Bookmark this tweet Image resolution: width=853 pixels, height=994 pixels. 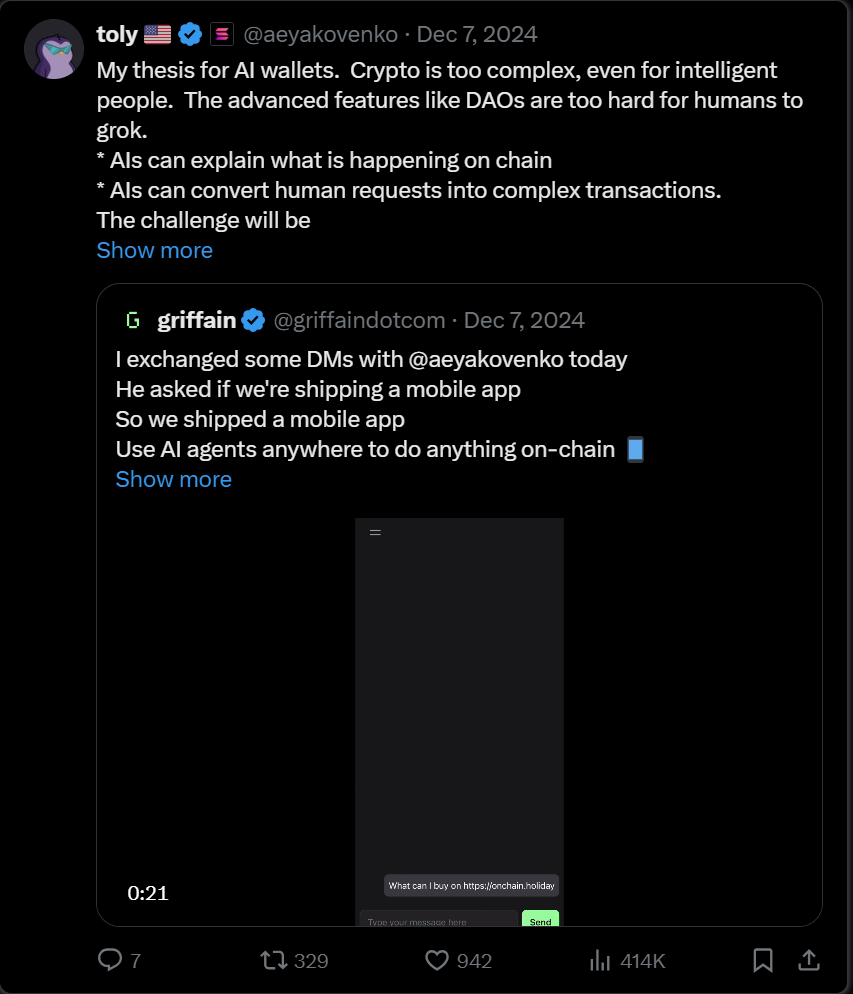[x=763, y=960]
